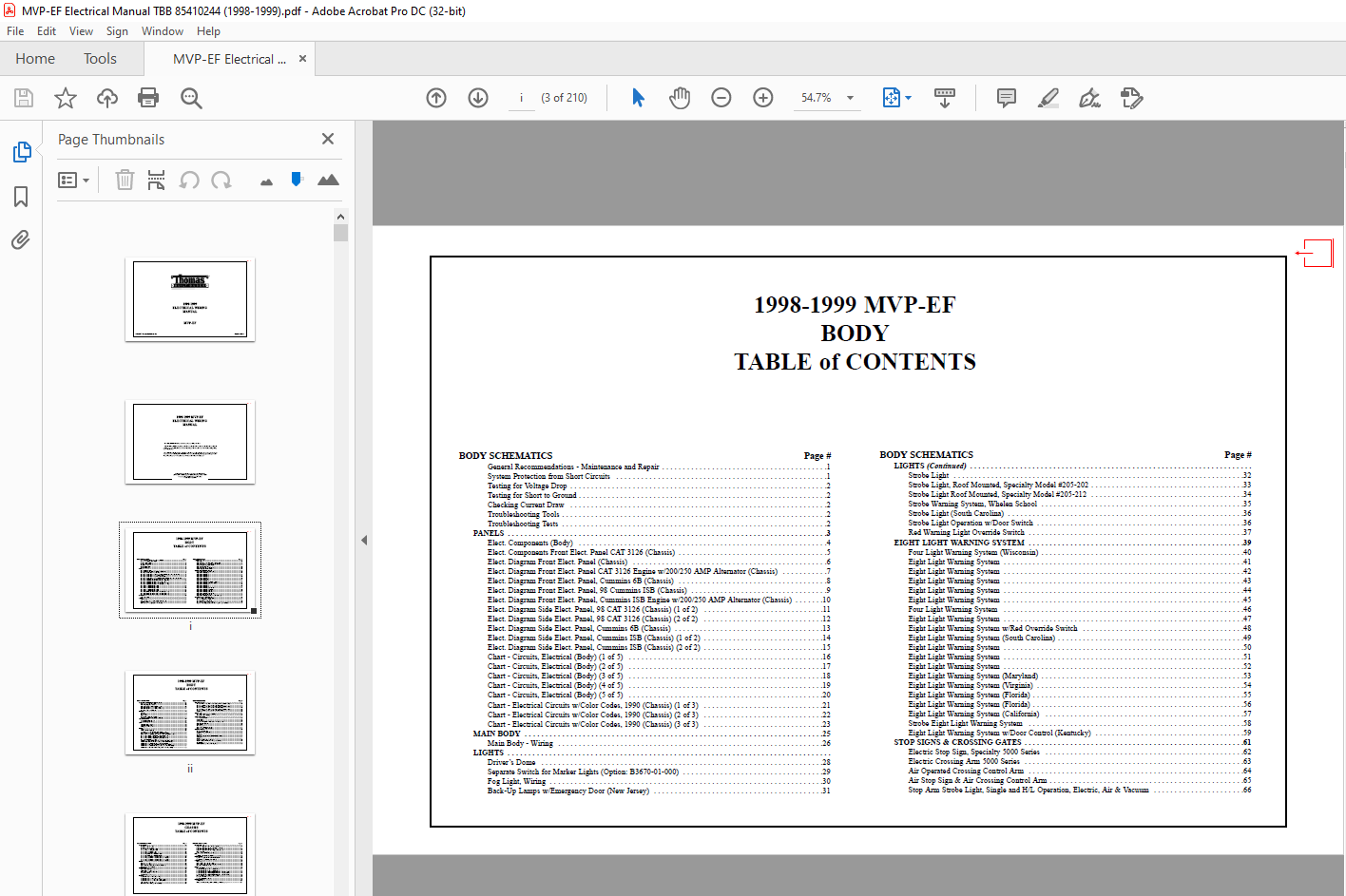Screen dimensions: 1346x896
Task: Click 'Main Body - Wiring' contents entry
Action: click(x=520, y=743)
